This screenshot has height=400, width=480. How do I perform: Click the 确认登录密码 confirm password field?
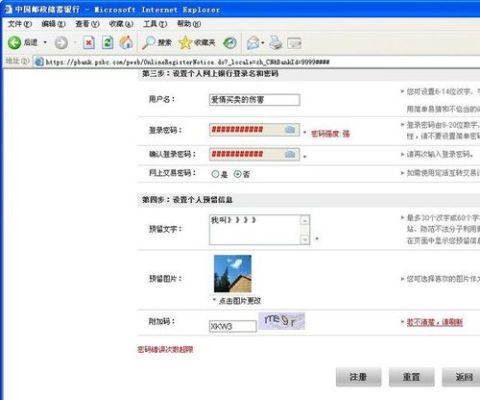[255, 154]
